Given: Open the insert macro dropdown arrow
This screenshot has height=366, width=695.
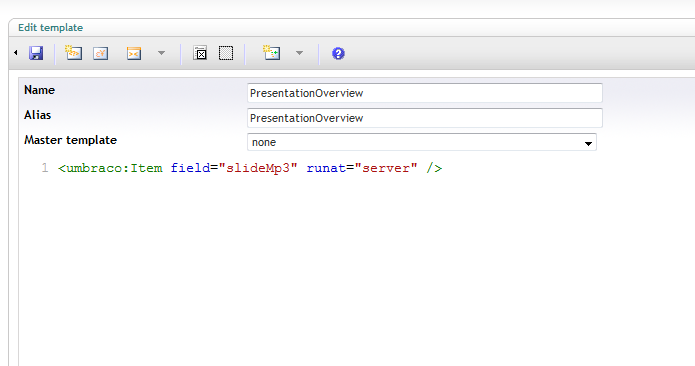Looking at the screenshot, I should (161, 53).
